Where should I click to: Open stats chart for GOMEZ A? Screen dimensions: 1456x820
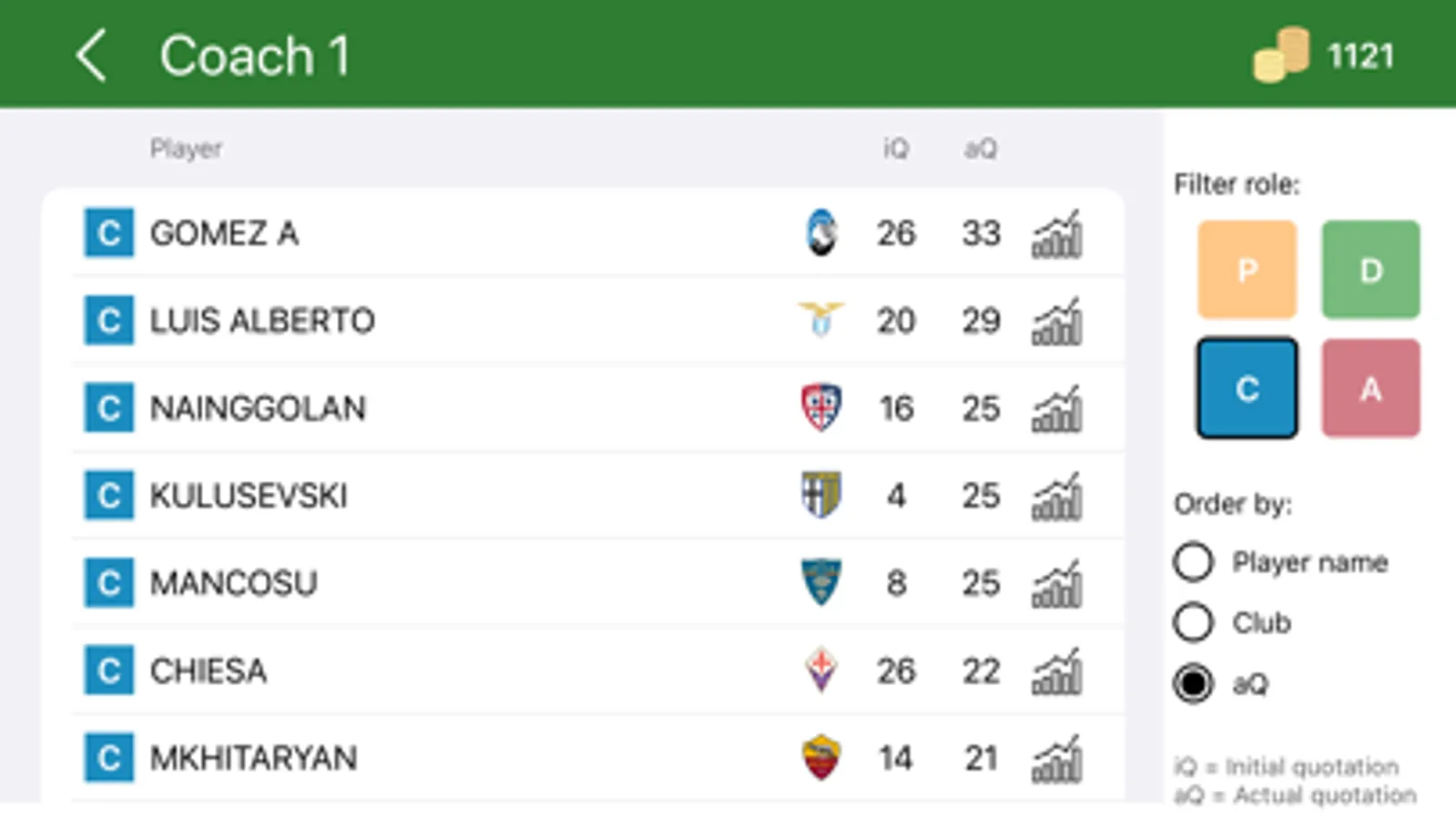[1056, 234]
